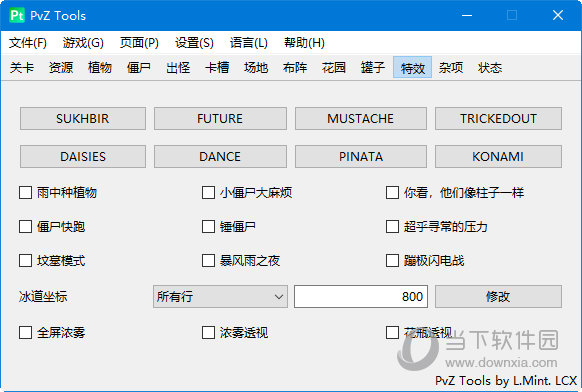Click the TRICKEDOUT cheat button
The image size is (582, 392).
pos(498,118)
